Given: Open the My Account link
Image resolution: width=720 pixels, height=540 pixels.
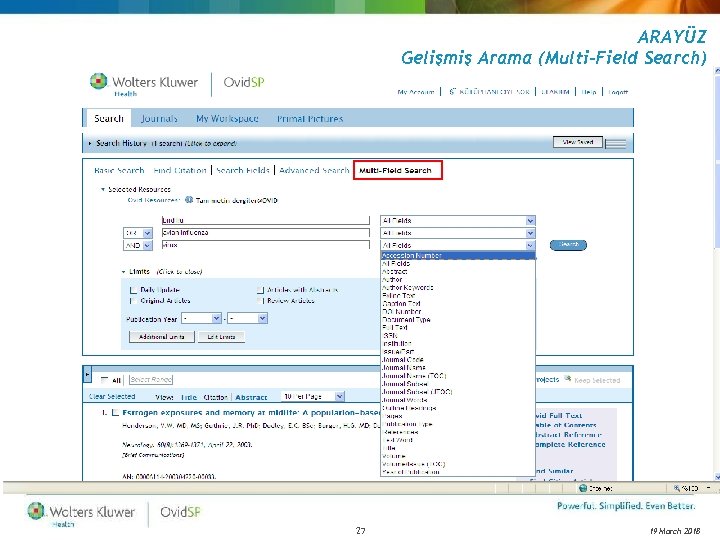Looking at the screenshot, I should 416,92.
